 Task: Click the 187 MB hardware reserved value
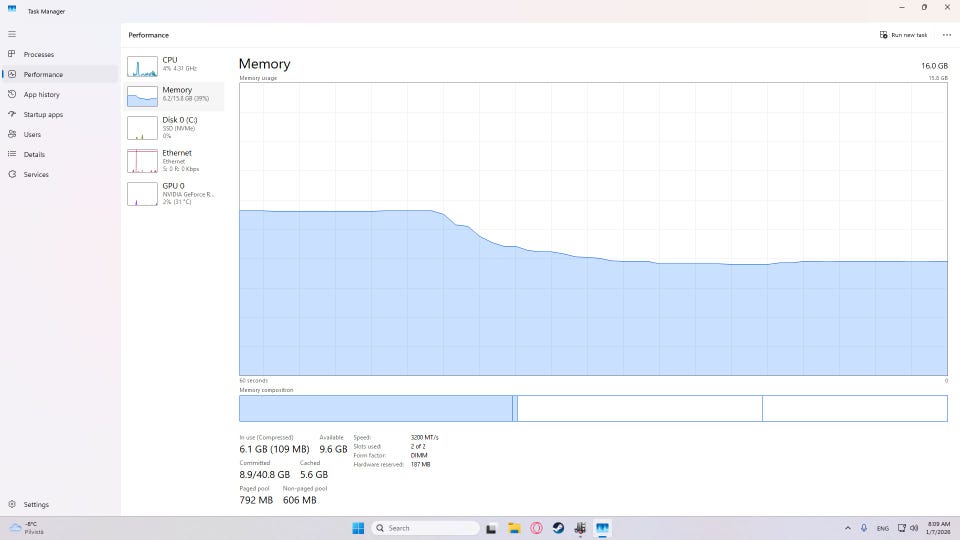[420, 465]
